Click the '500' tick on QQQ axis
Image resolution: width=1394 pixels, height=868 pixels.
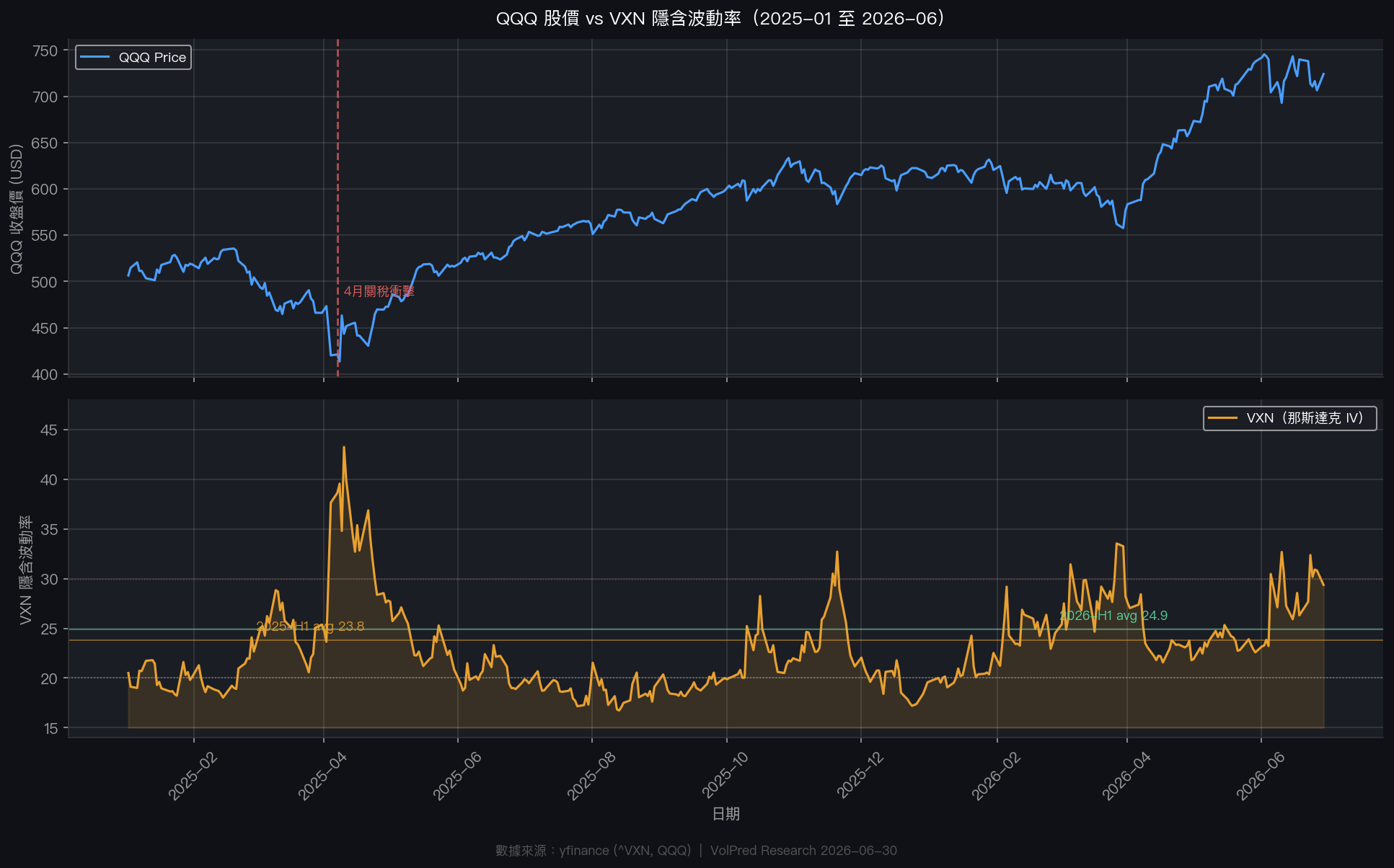[45, 282]
